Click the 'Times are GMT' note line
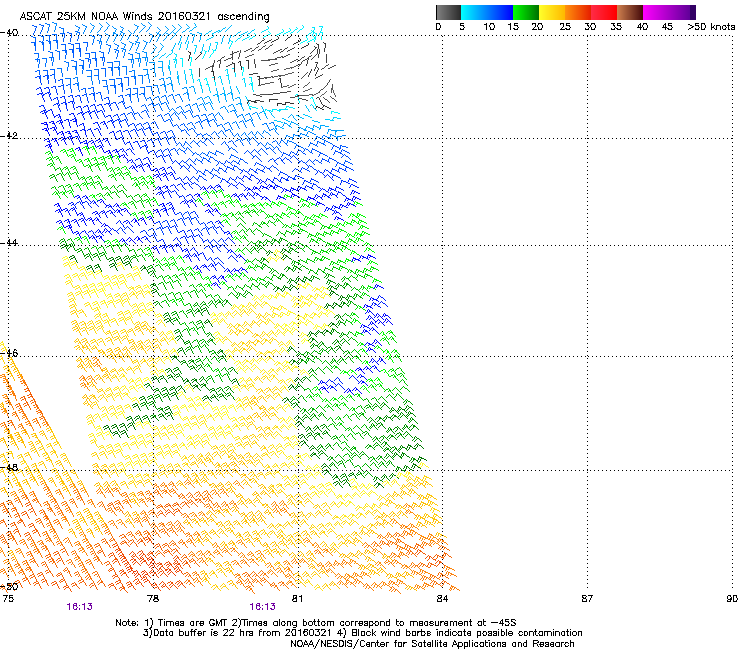 click(x=316, y=623)
